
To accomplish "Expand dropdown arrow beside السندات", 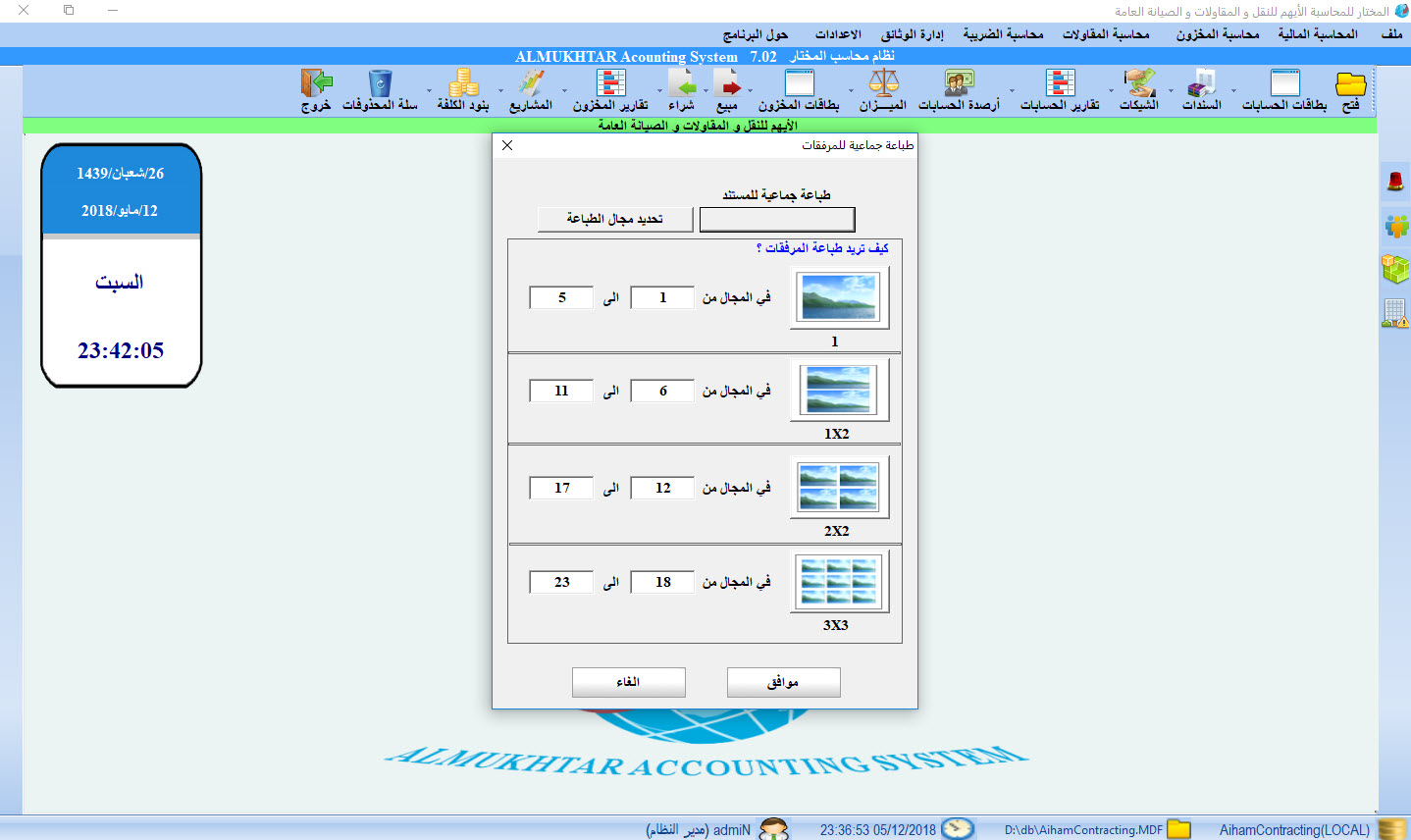I will 1171,91.
